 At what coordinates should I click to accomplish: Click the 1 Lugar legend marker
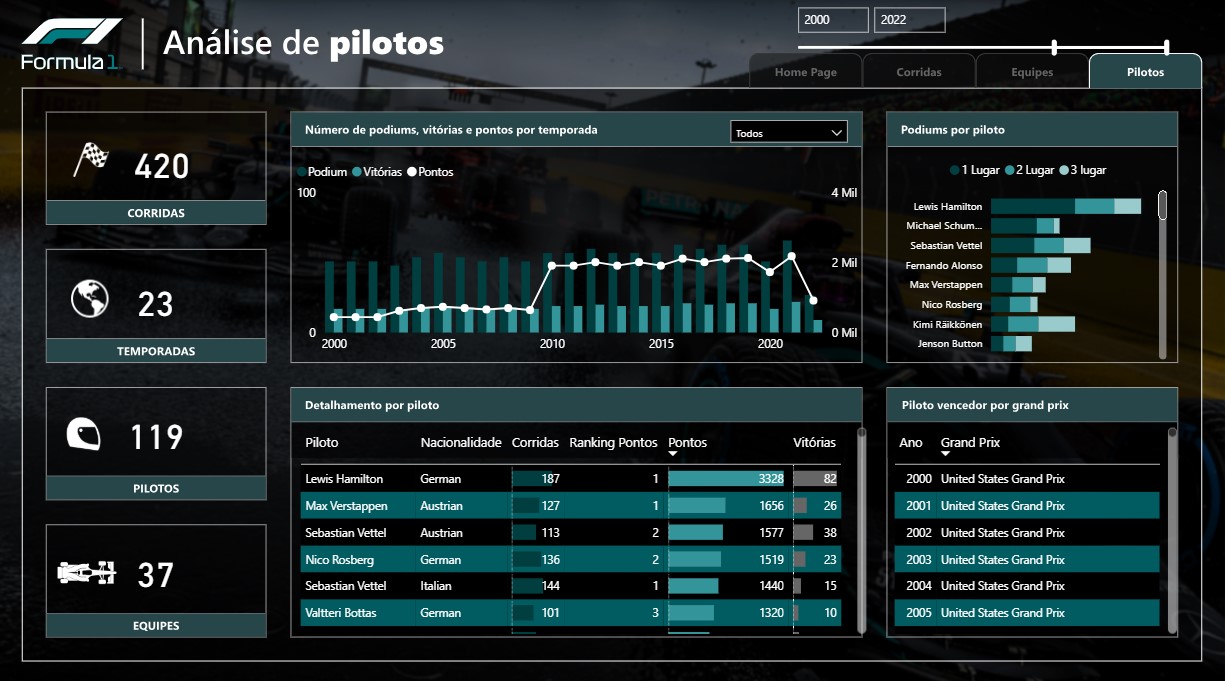pos(955,170)
